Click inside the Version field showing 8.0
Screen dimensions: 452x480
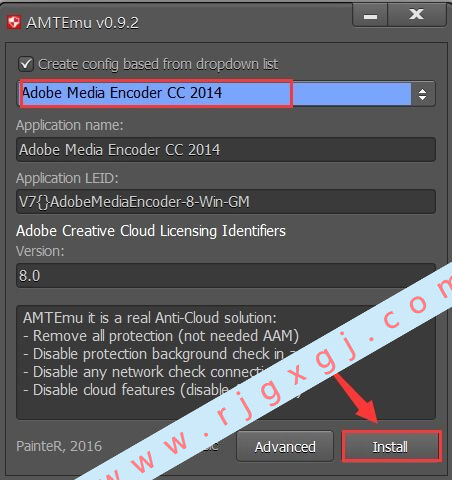pos(226,276)
